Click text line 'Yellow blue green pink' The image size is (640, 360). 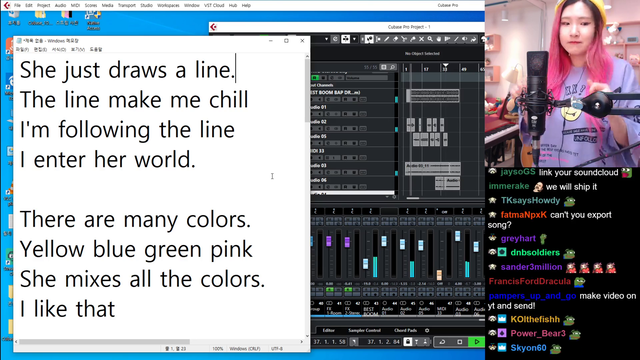136,249
